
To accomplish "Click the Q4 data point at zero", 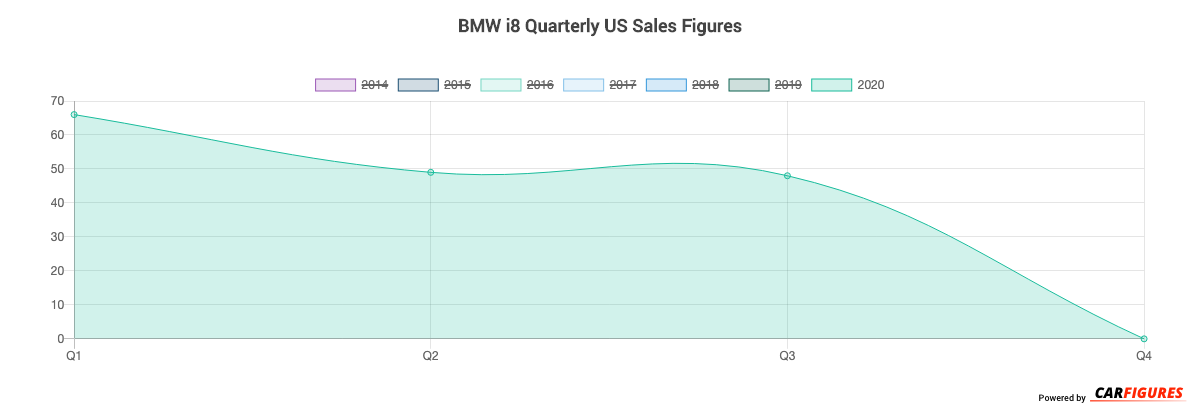I will (1144, 339).
